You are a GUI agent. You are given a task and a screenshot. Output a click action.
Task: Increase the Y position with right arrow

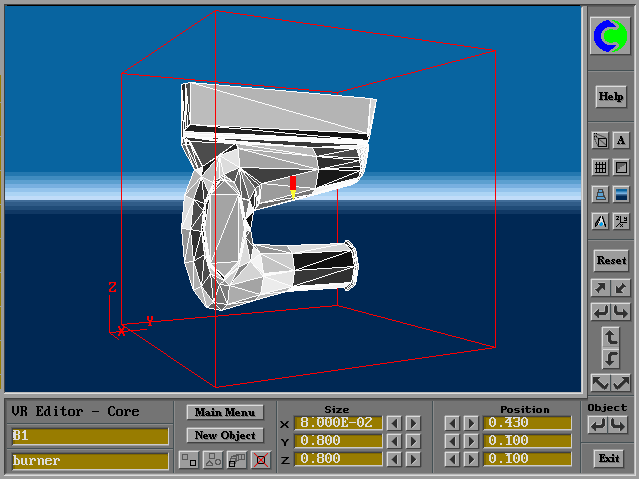point(469,441)
